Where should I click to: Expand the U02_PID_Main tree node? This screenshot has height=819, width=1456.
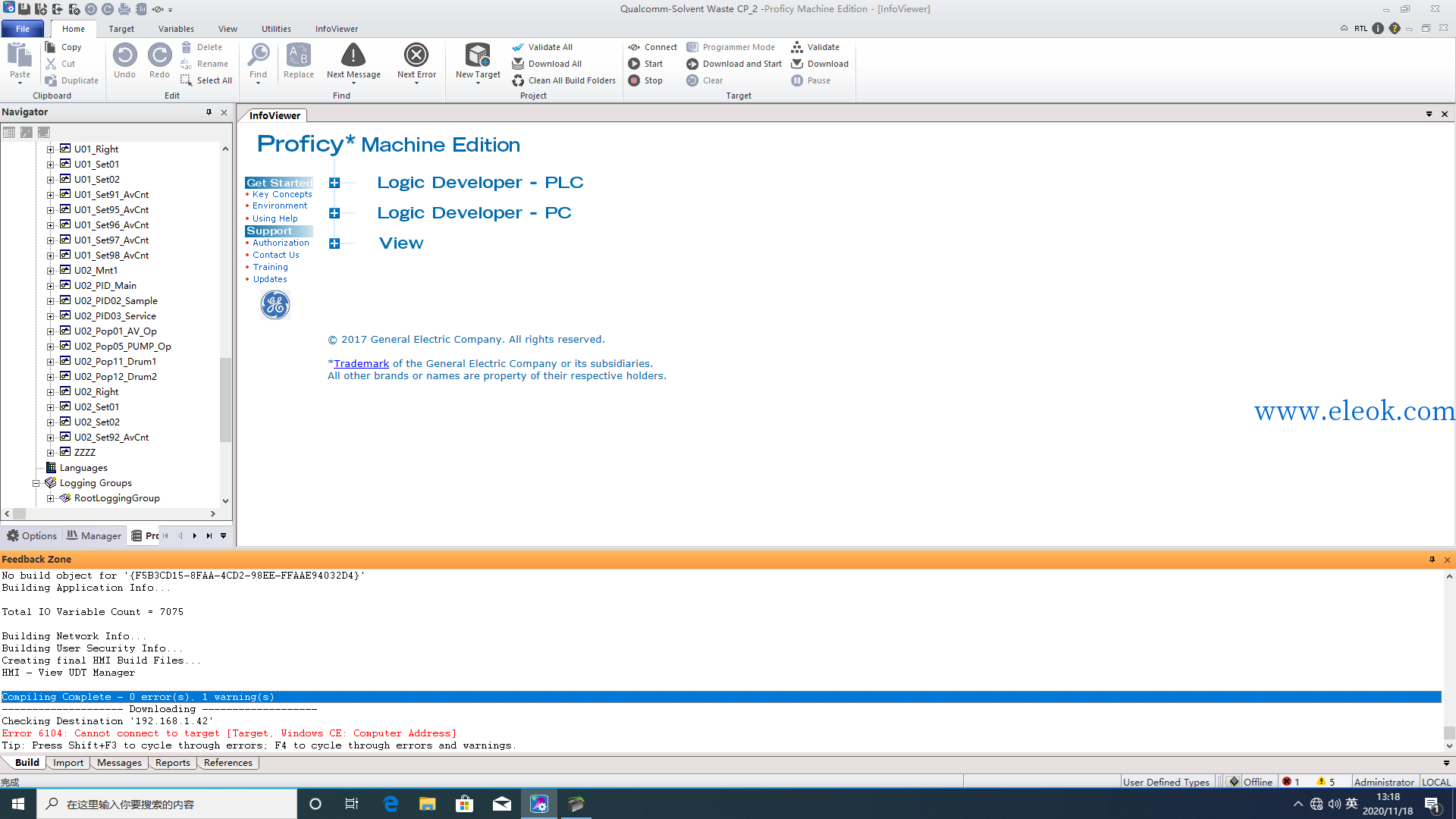coord(51,286)
